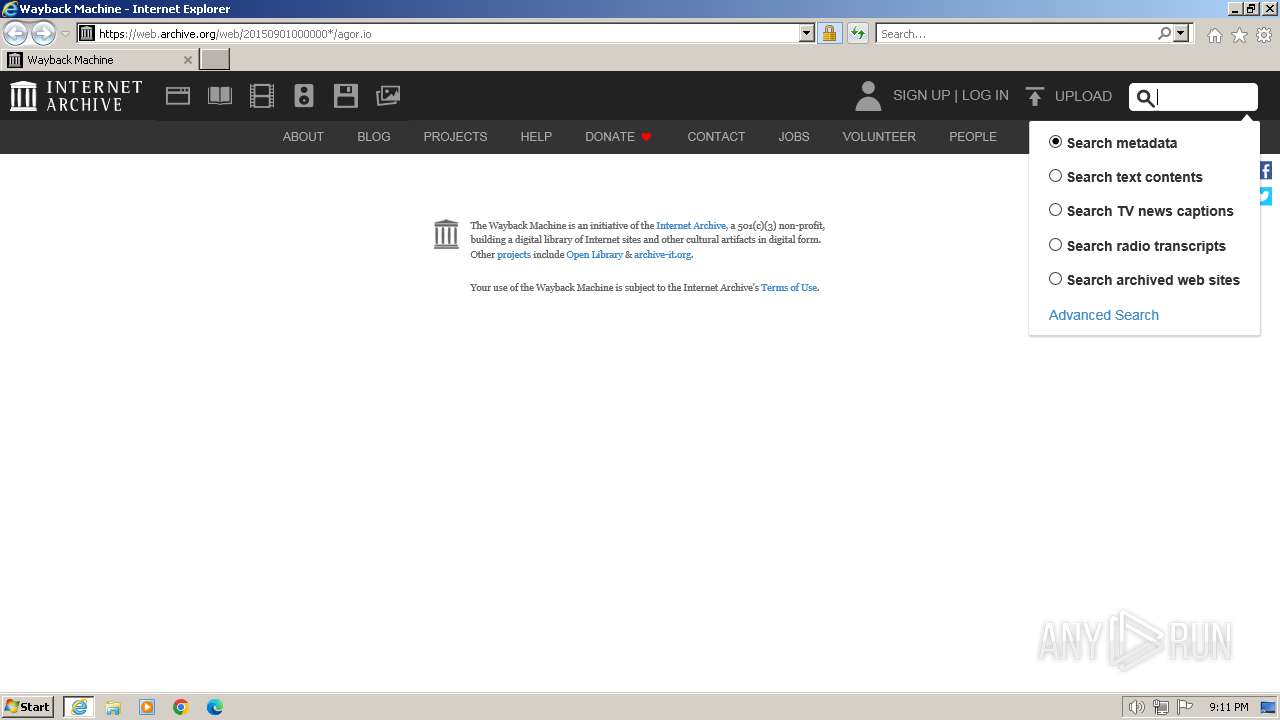Open the Terms of Use link
1280x720 pixels.
tap(789, 288)
